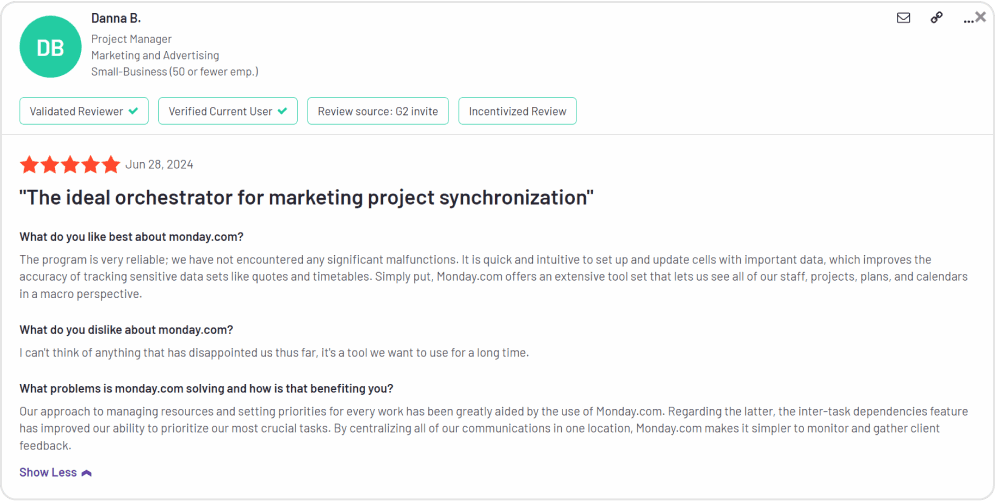Click the envelope email icon
This screenshot has height=501, width=995.
click(x=903, y=18)
